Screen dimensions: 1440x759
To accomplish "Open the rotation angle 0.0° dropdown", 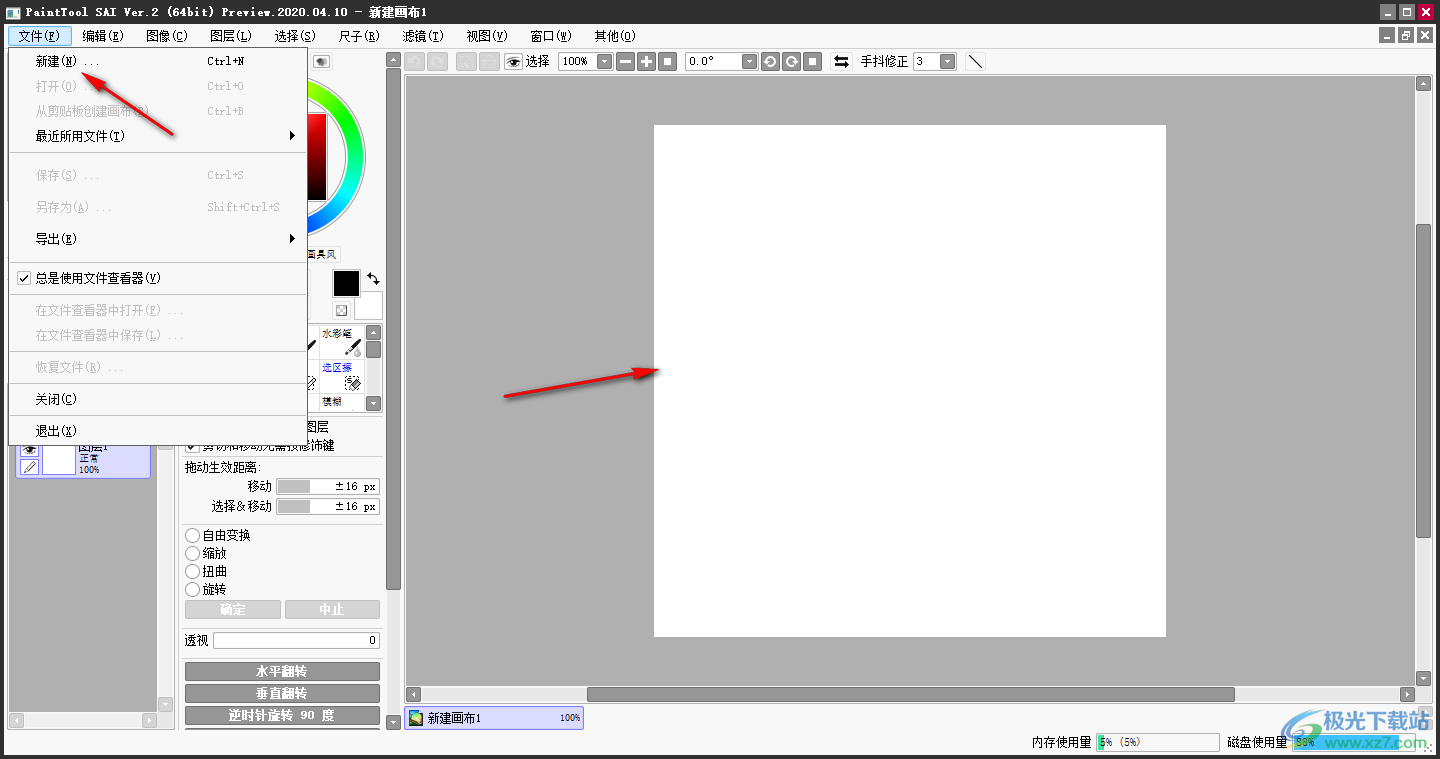I will pyautogui.click(x=750, y=61).
